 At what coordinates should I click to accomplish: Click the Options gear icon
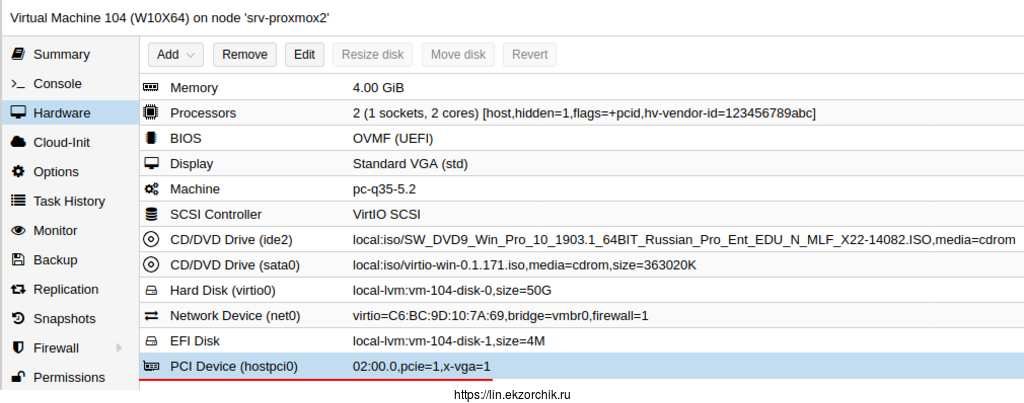point(17,172)
